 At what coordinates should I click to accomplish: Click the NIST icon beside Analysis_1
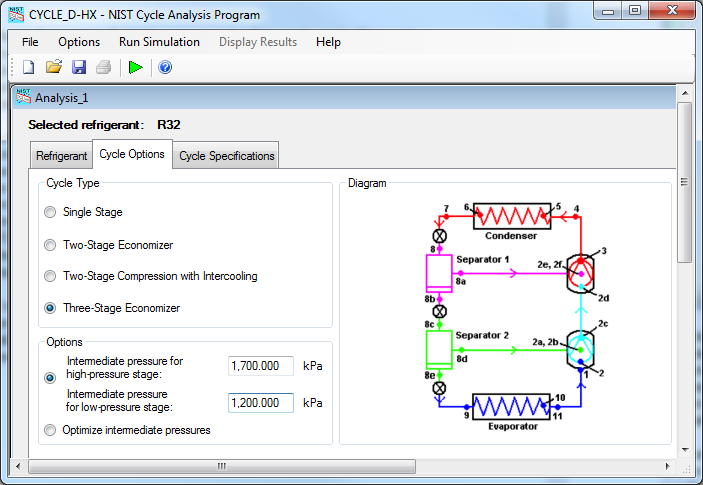[x=23, y=97]
